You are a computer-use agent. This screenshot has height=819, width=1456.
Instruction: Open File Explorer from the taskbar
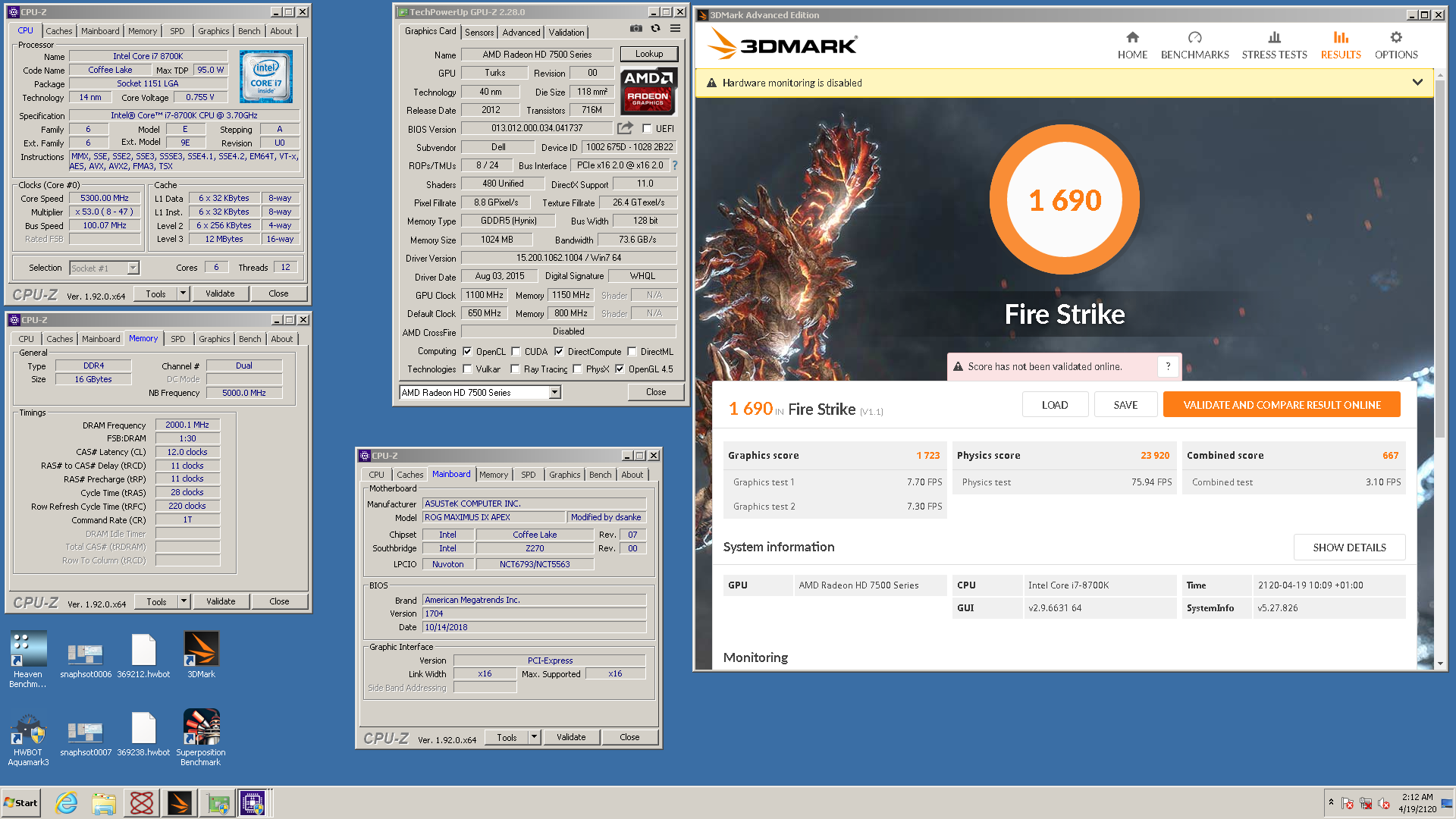pos(104,802)
